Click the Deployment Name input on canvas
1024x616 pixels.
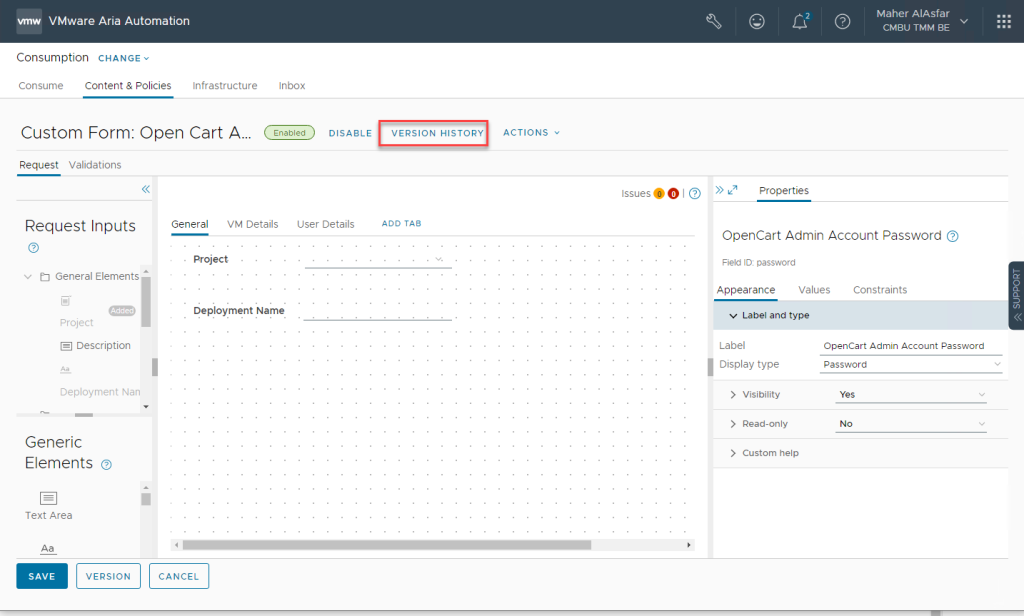(377, 311)
